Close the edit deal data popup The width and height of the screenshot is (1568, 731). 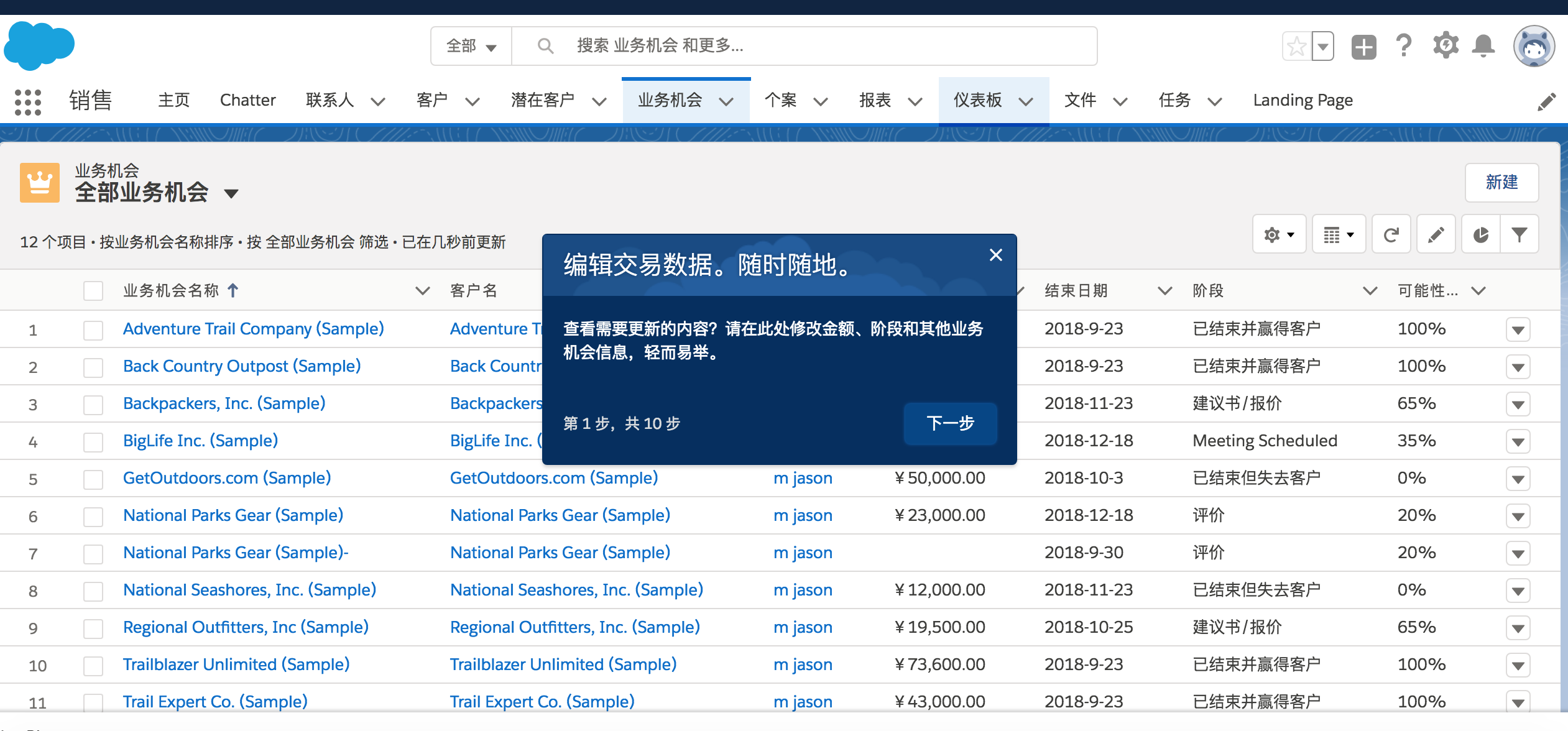(996, 255)
